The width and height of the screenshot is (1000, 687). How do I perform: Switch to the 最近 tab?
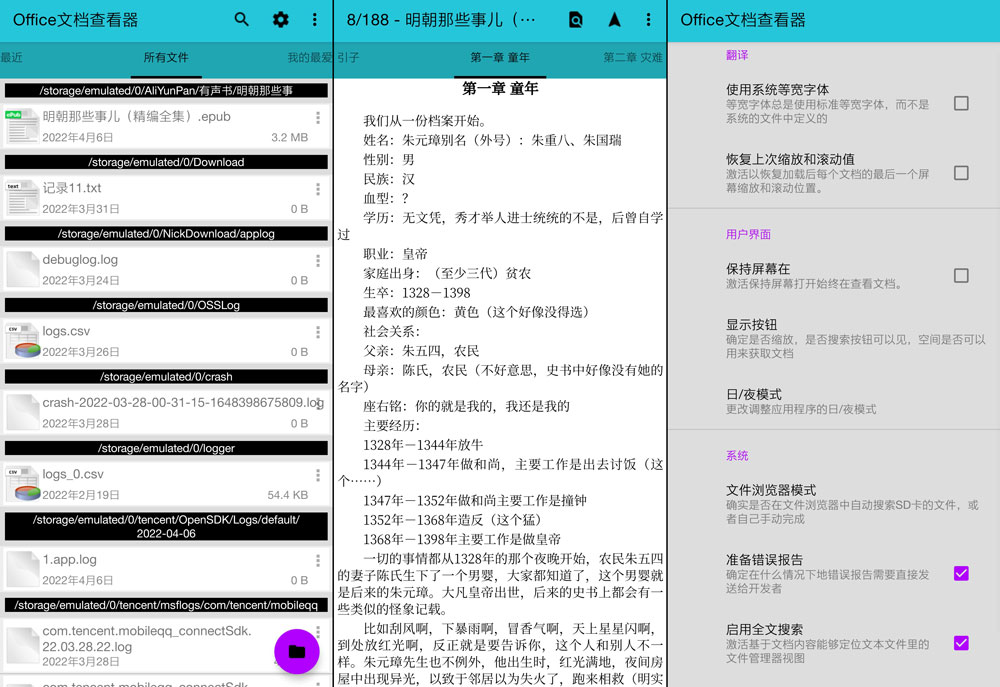tap(11, 57)
